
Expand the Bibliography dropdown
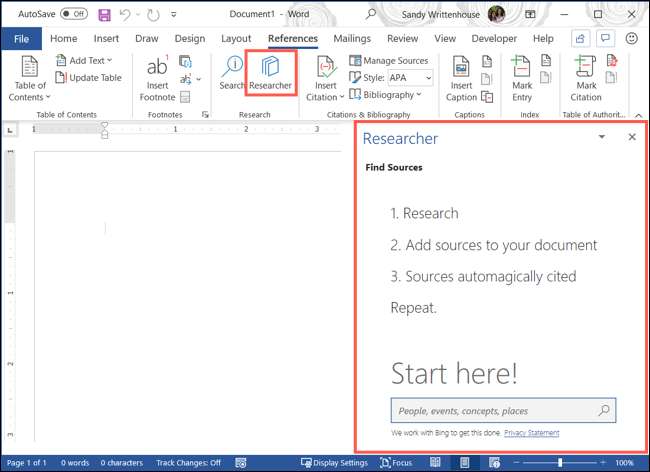pos(386,95)
